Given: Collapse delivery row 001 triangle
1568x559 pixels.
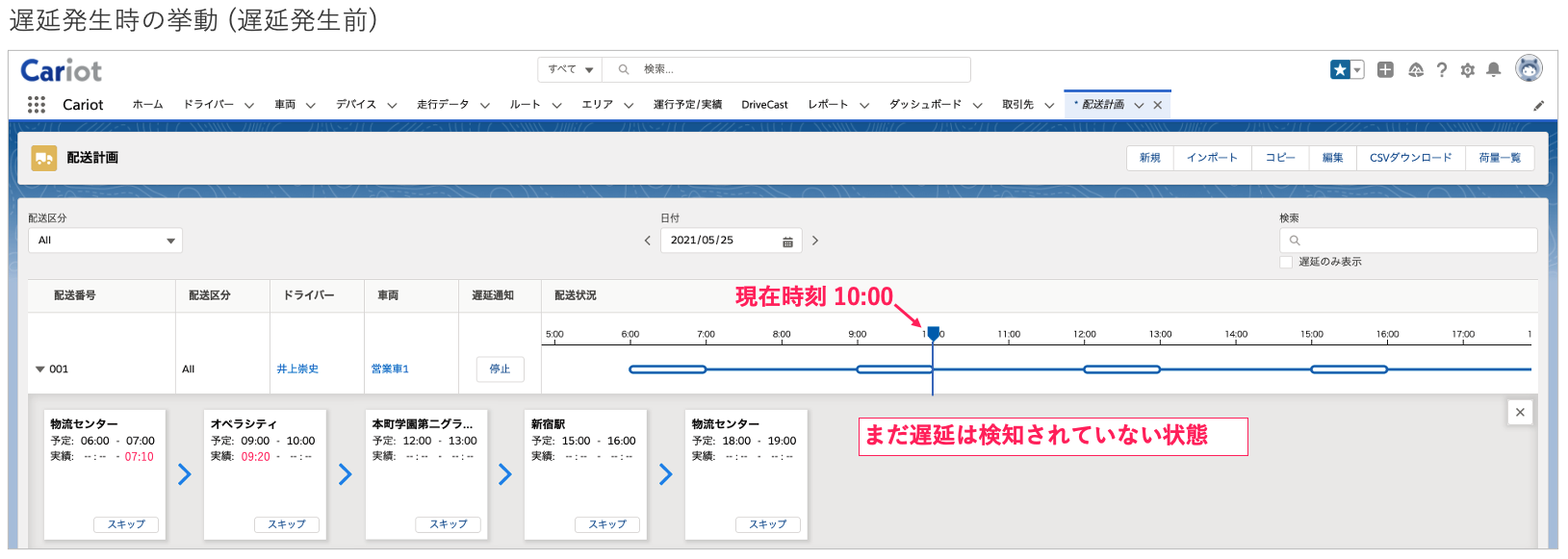Looking at the screenshot, I should tap(40, 369).
